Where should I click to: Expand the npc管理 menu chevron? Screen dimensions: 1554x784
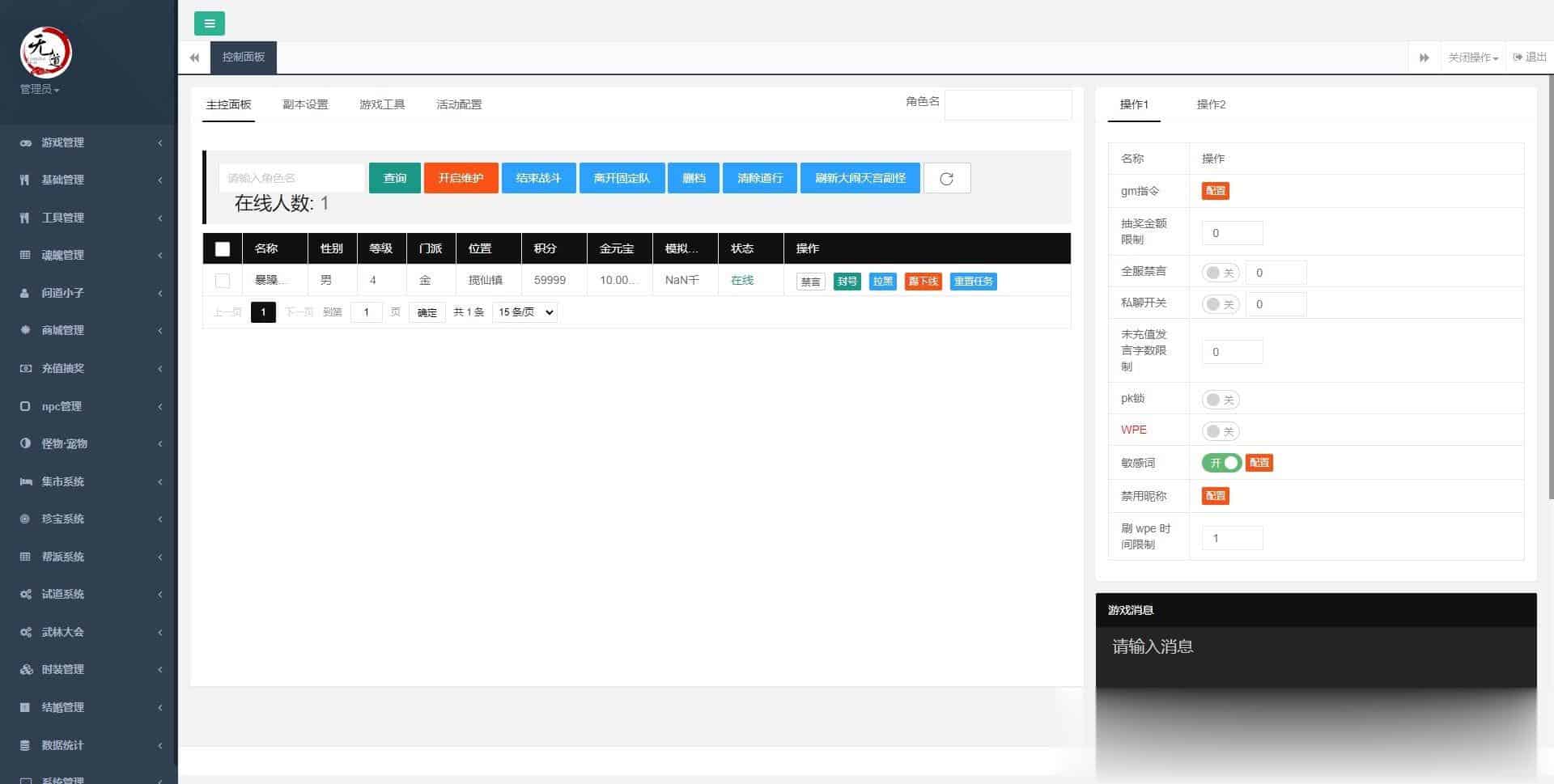click(x=160, y=406)
